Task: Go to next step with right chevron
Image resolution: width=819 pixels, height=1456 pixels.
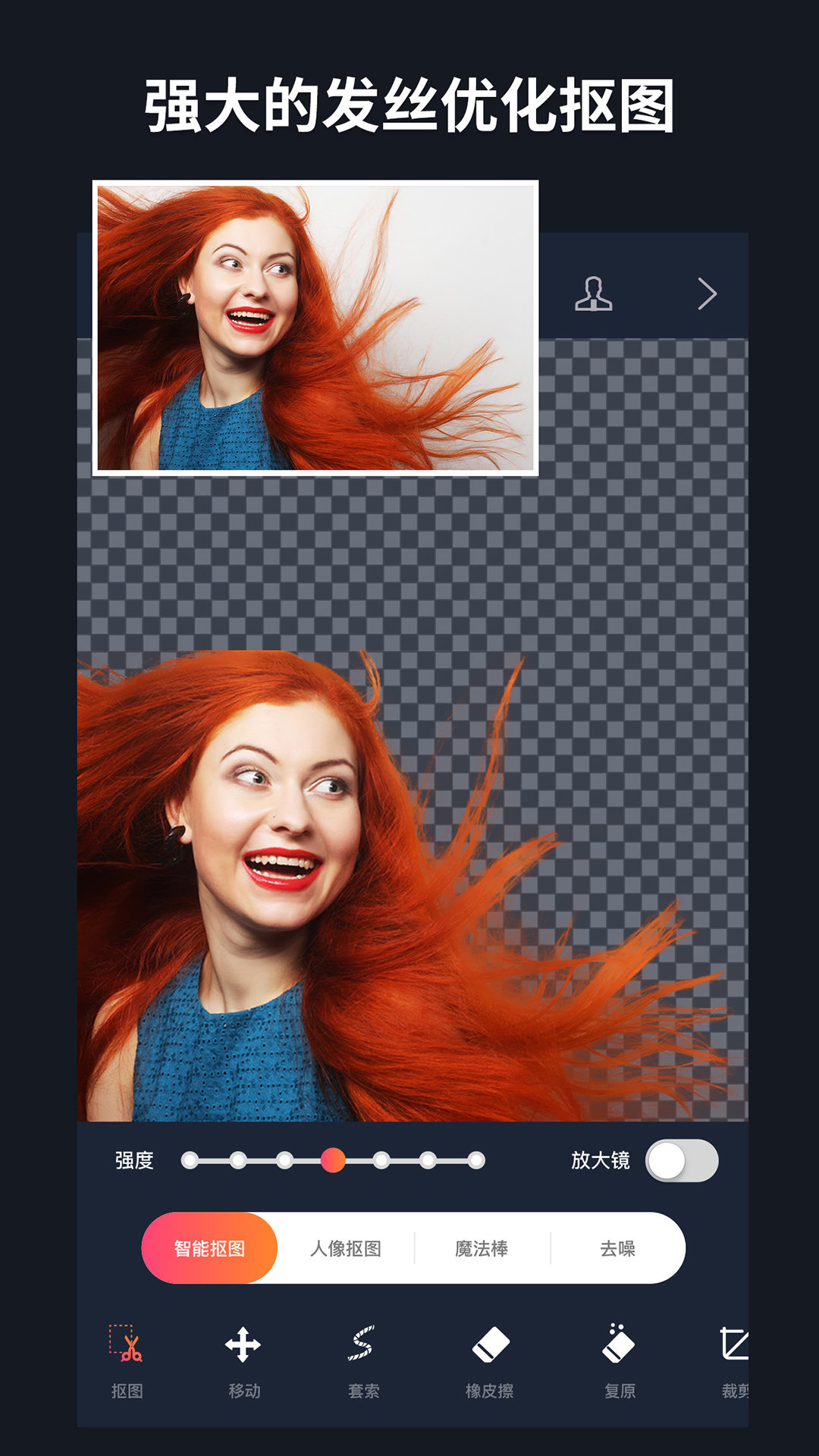Action: (x=707, y=294)
